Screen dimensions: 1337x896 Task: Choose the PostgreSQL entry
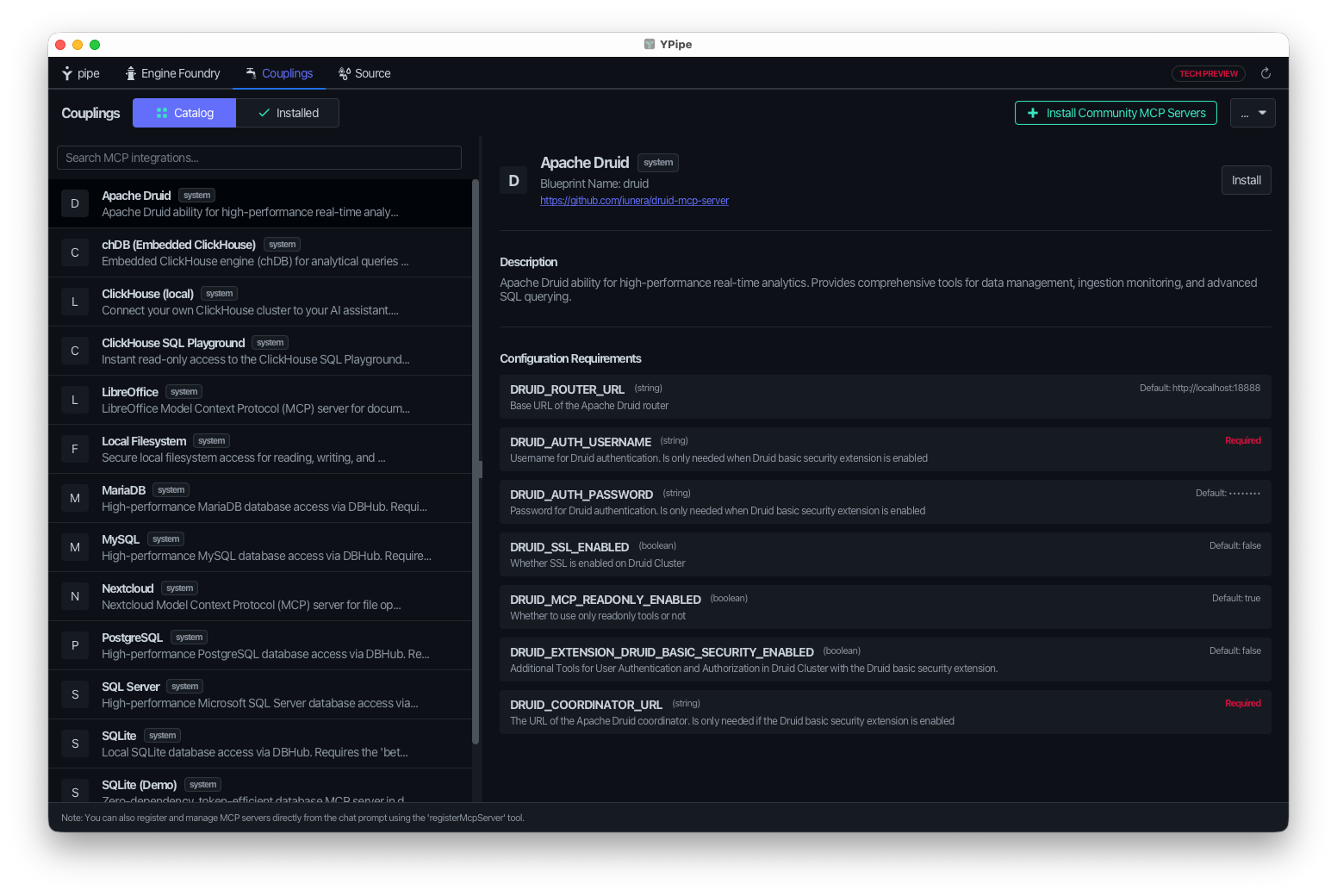[260, 645]
